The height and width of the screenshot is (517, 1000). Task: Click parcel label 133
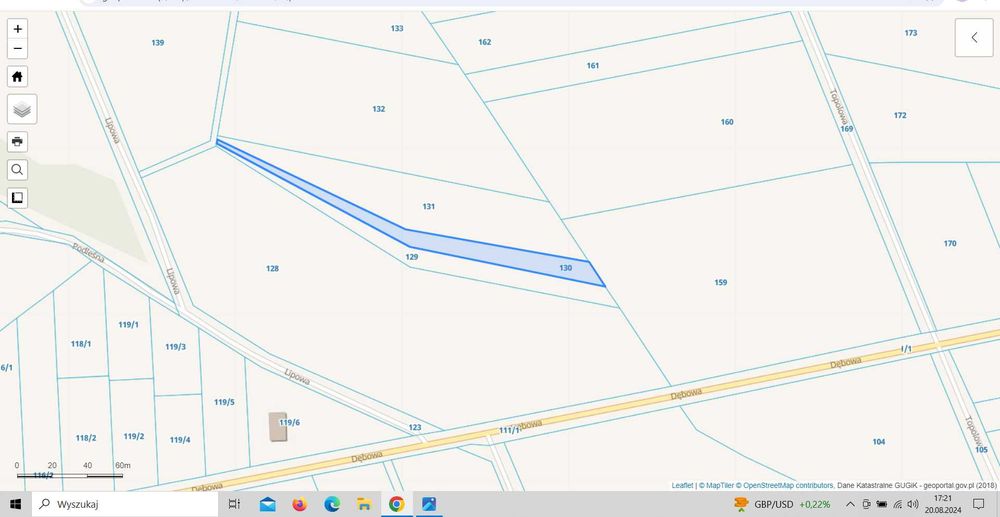(x=397, y=29)
